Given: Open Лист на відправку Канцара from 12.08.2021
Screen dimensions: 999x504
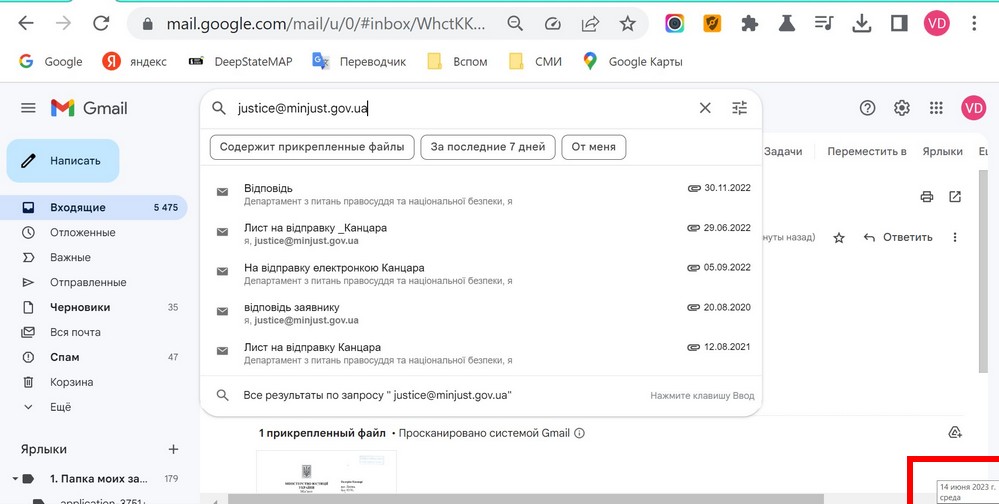Looking at the screenshot, I should 481,354.
